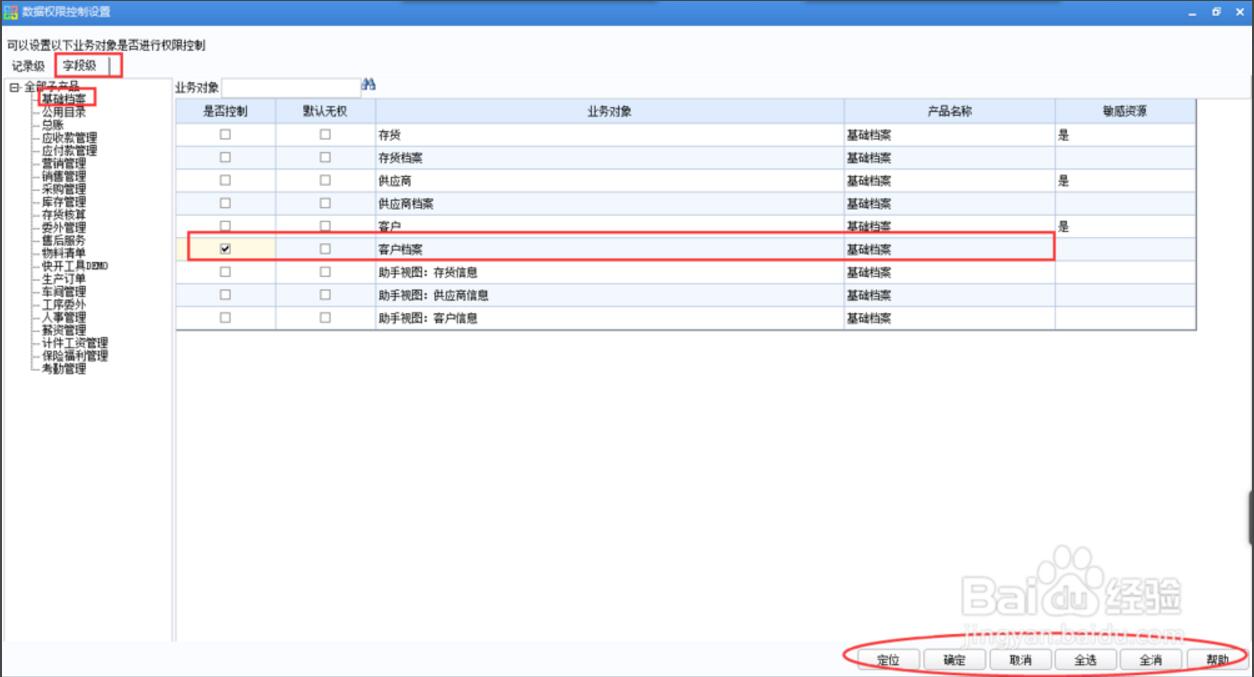Click the 业务对象 search input field
The image size is (1254, 677).
(x=290, y=87)
